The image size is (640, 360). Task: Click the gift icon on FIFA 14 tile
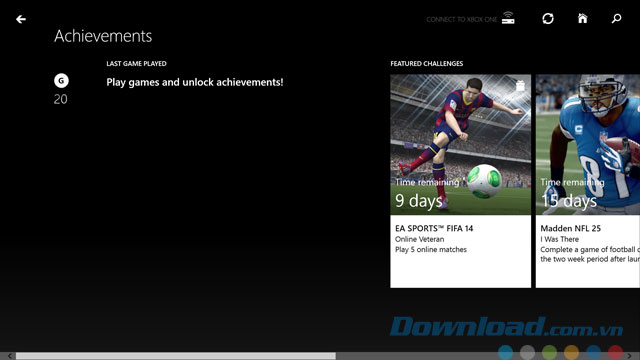point(520,86)
